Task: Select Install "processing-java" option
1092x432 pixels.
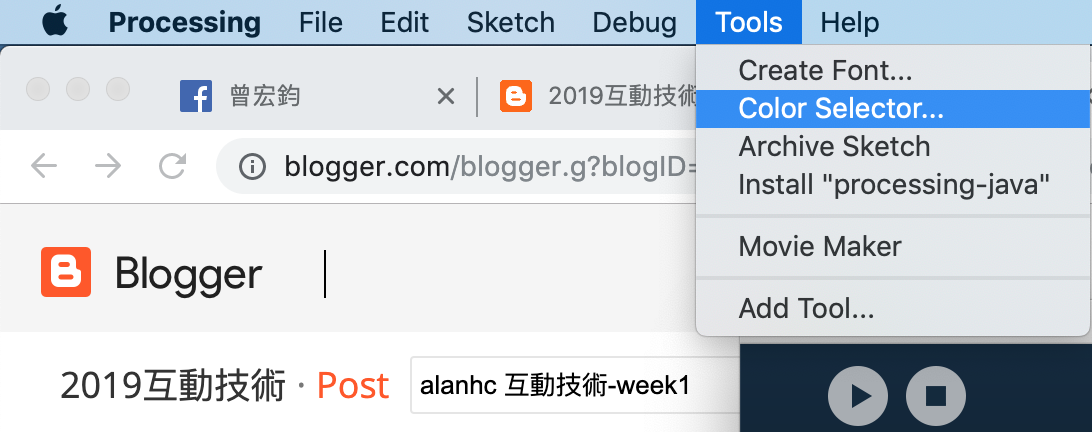Action: click(894, 185)
